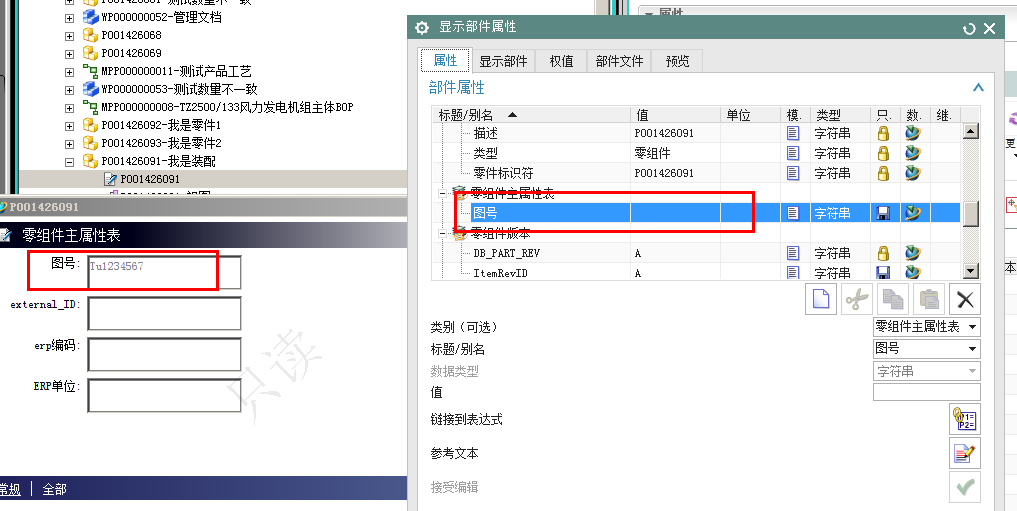
Task: Select the ItemRevID row in table
Action: point(697,273)
